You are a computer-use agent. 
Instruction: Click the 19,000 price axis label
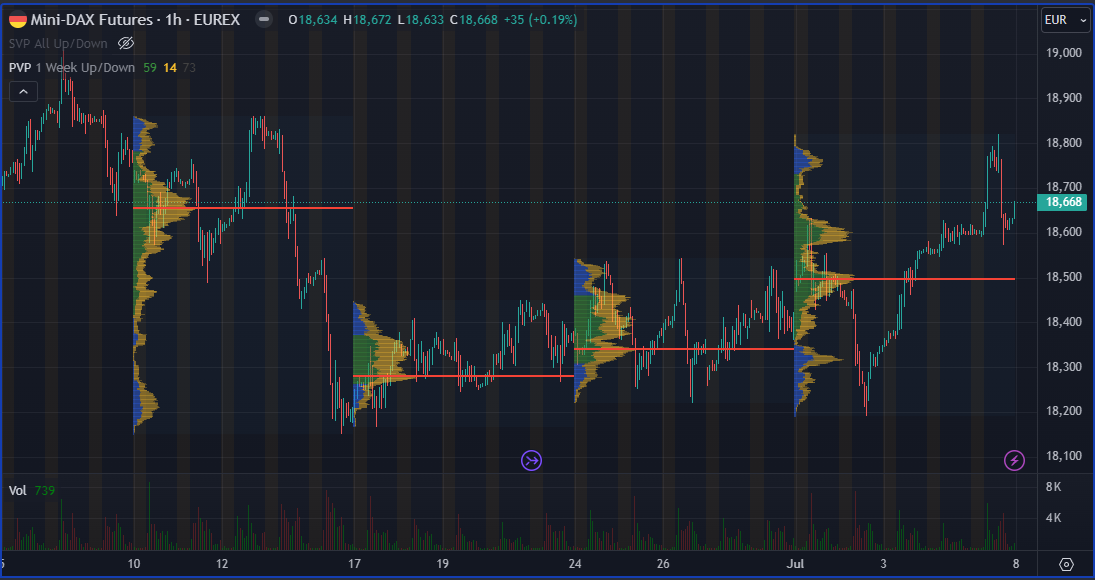click(1064, 53)
